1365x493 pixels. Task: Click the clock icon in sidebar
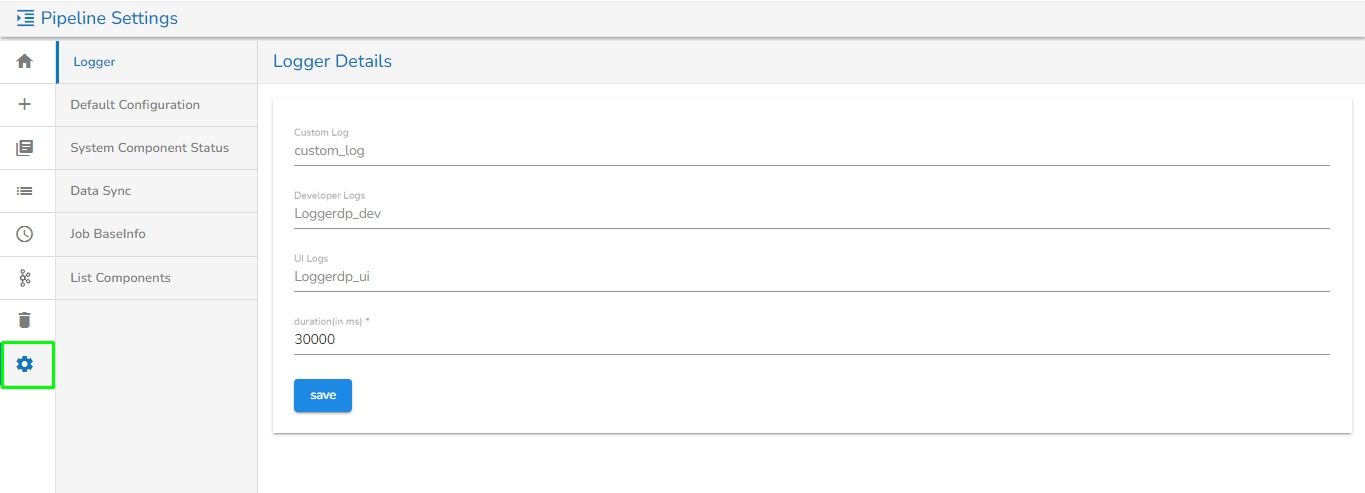click(x=25, y=234)
